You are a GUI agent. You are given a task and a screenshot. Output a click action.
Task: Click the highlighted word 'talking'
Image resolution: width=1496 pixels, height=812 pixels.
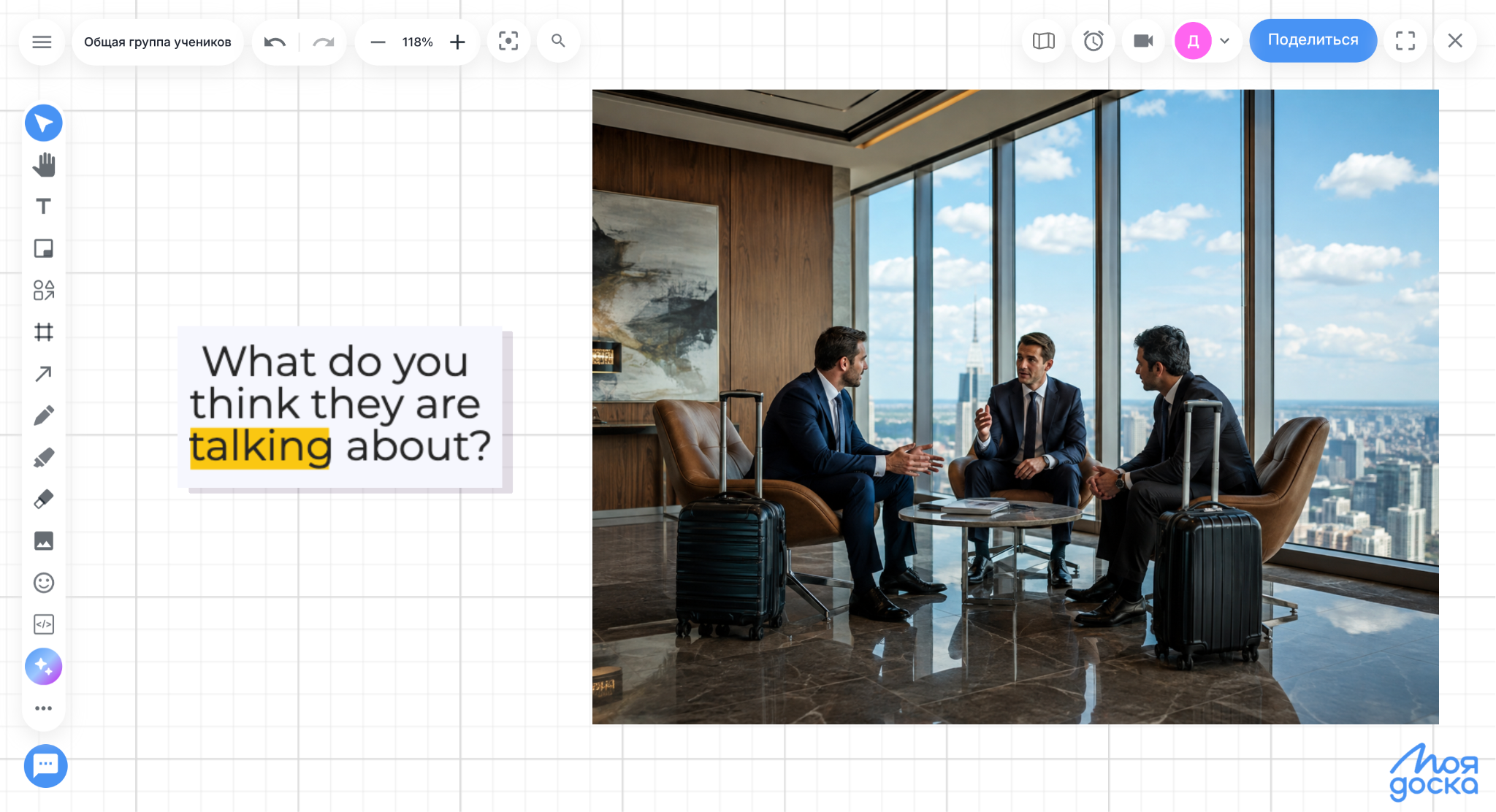(260, 446)
